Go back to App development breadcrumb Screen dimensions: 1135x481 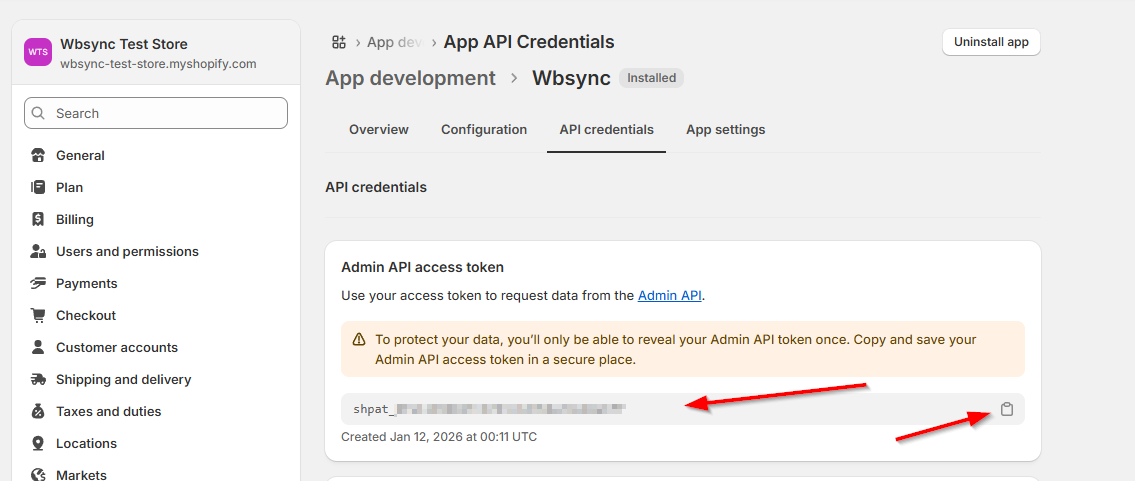pos(410,78)
